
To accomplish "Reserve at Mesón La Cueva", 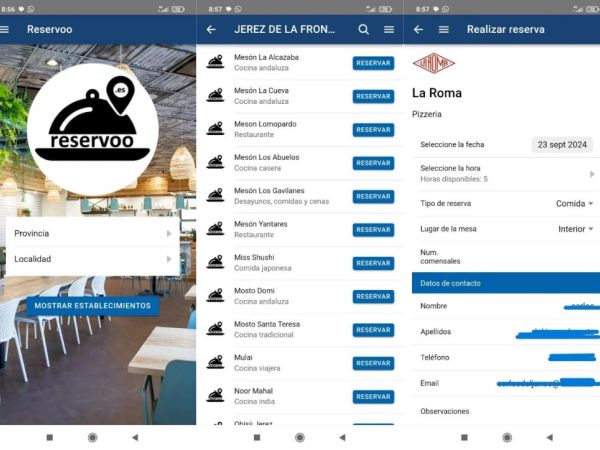I will pyautogui.click(x=373, y=96).
